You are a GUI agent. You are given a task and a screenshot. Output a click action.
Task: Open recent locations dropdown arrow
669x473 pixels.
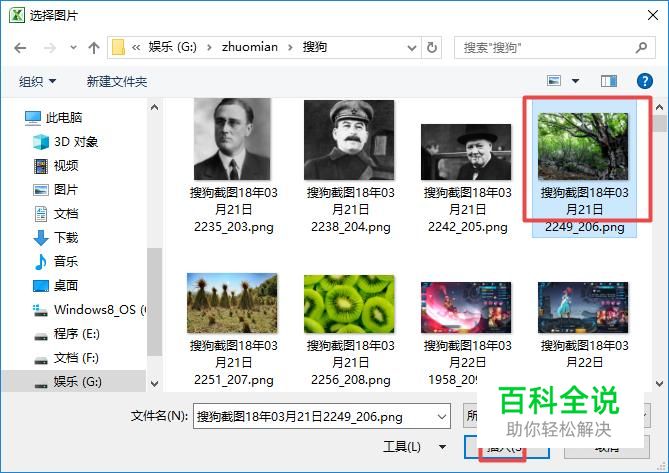[73, 47]
